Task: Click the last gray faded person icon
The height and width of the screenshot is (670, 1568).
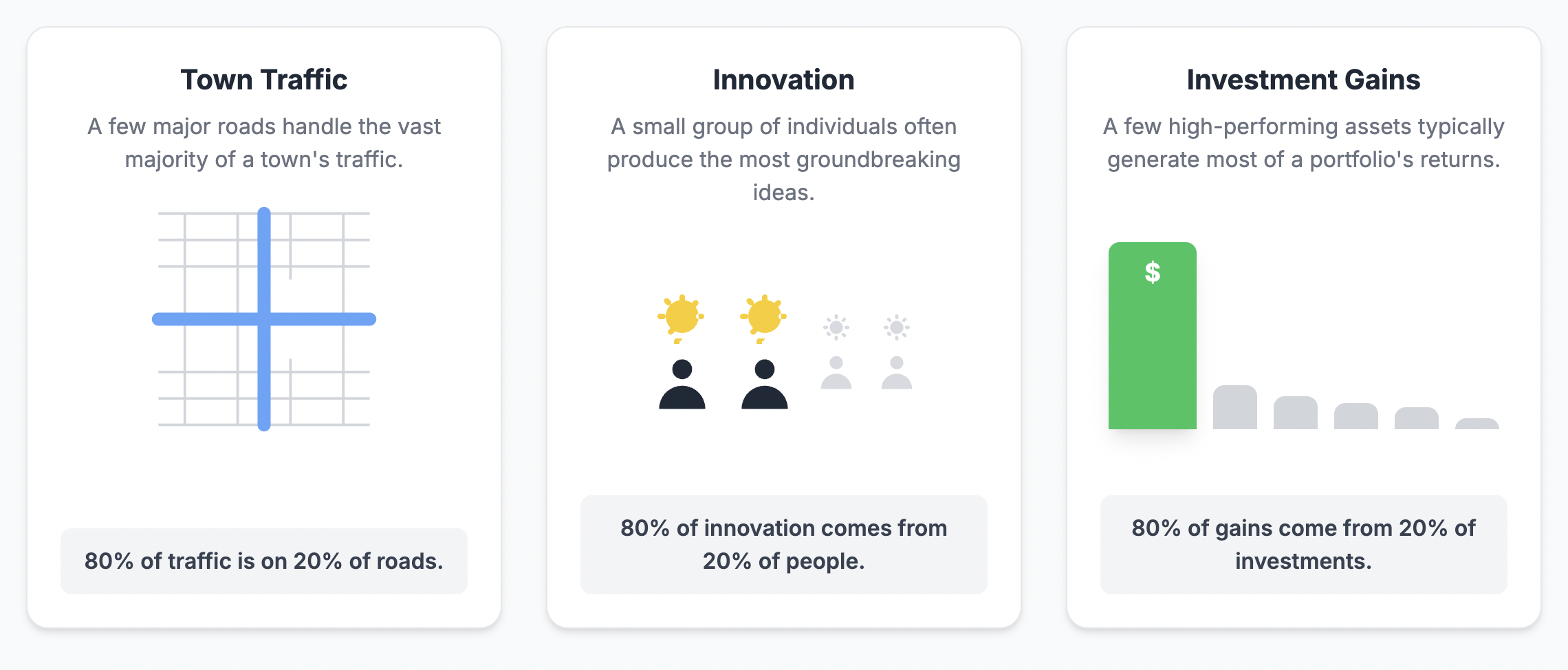Action: pos(897,372)
